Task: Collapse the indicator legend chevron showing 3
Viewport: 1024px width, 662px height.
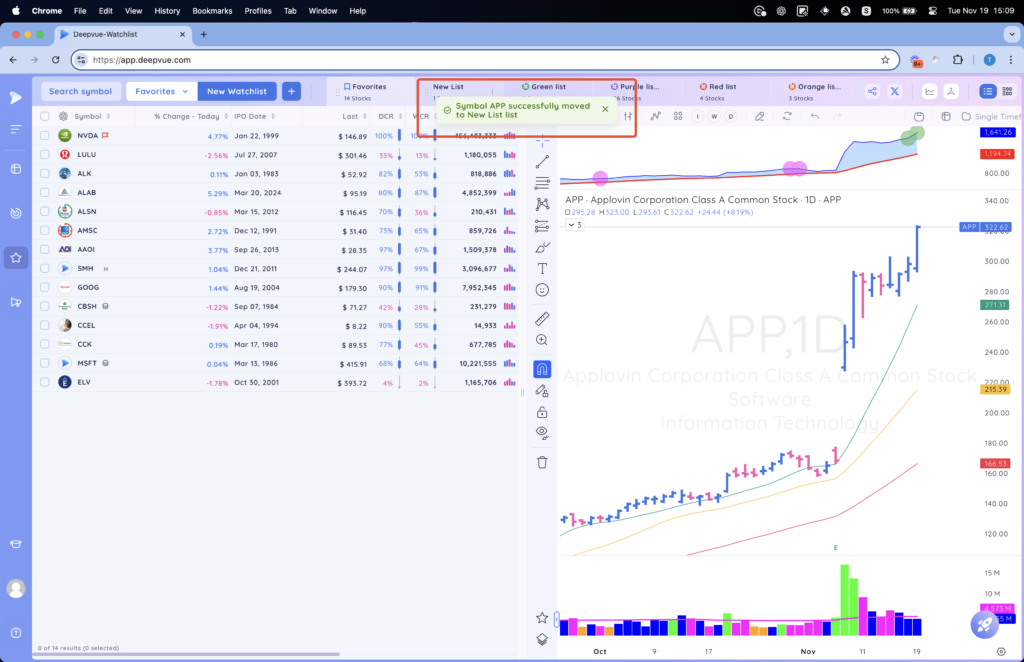Action: tap(574, 225)
